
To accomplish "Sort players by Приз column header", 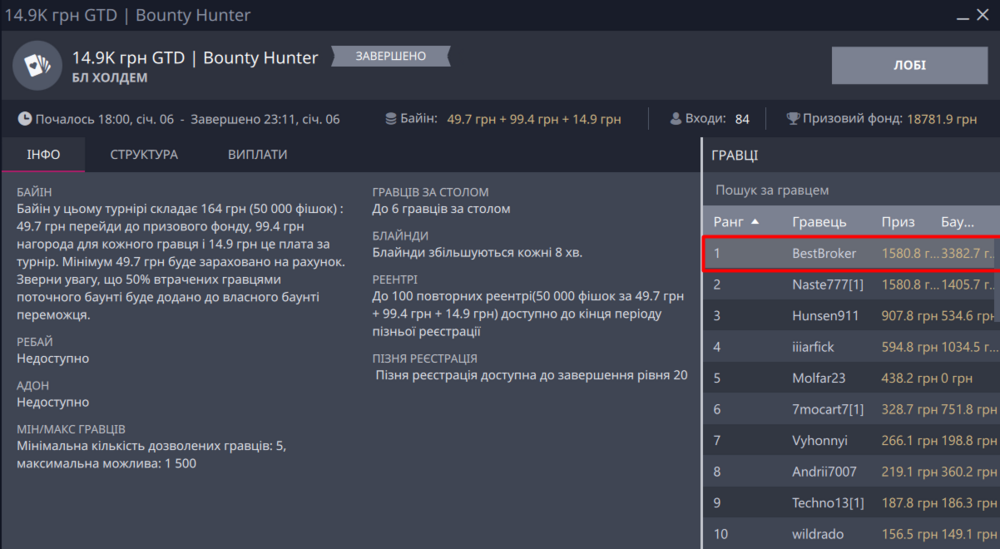I will click(x=897, y=221).
